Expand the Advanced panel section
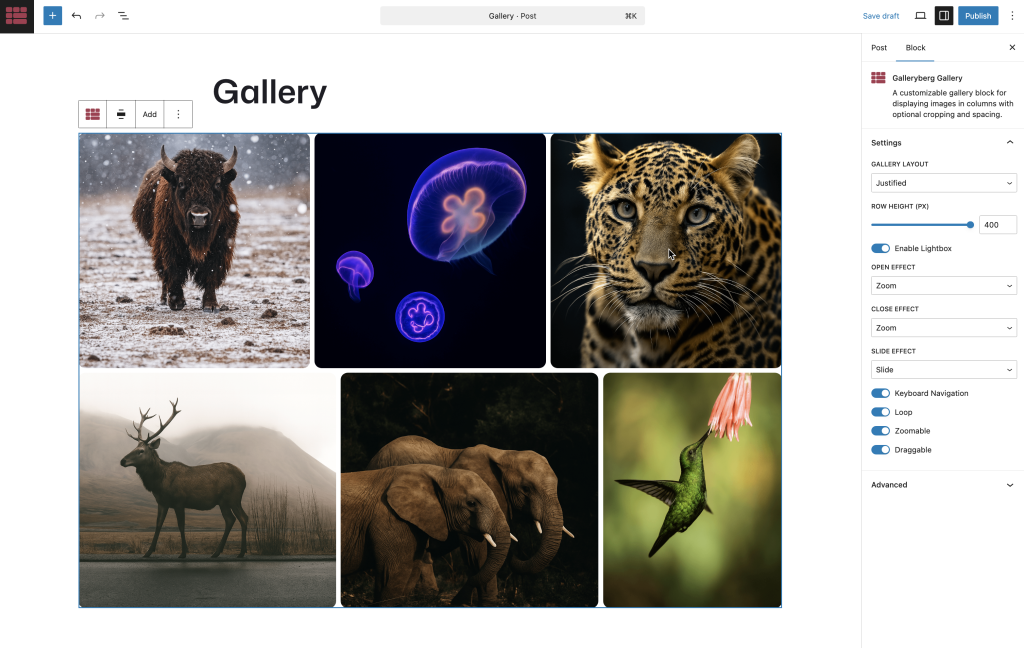Viewport: 1024px width, 648px height. click(x=942, y=485)
